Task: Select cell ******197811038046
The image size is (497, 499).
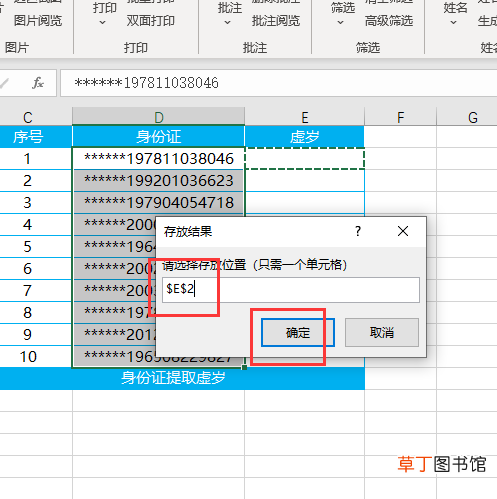Action: [x=159, y=159]
